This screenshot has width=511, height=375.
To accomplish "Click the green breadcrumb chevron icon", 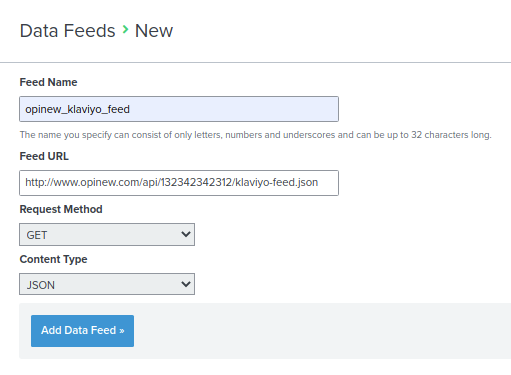I will [125, 30].
